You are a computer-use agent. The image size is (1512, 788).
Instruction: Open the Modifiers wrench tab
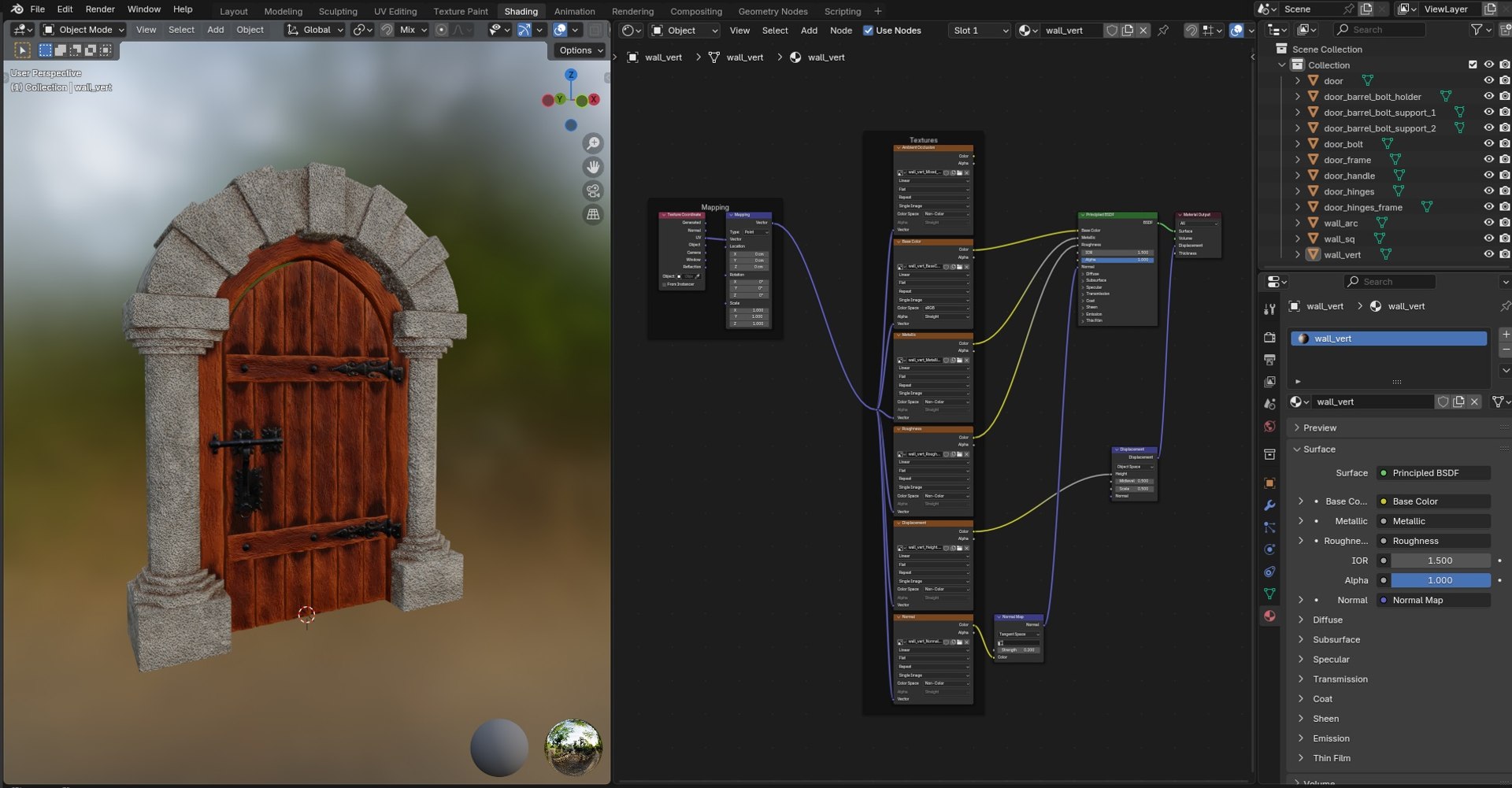pyautogui.click(x=1269, y=505)
